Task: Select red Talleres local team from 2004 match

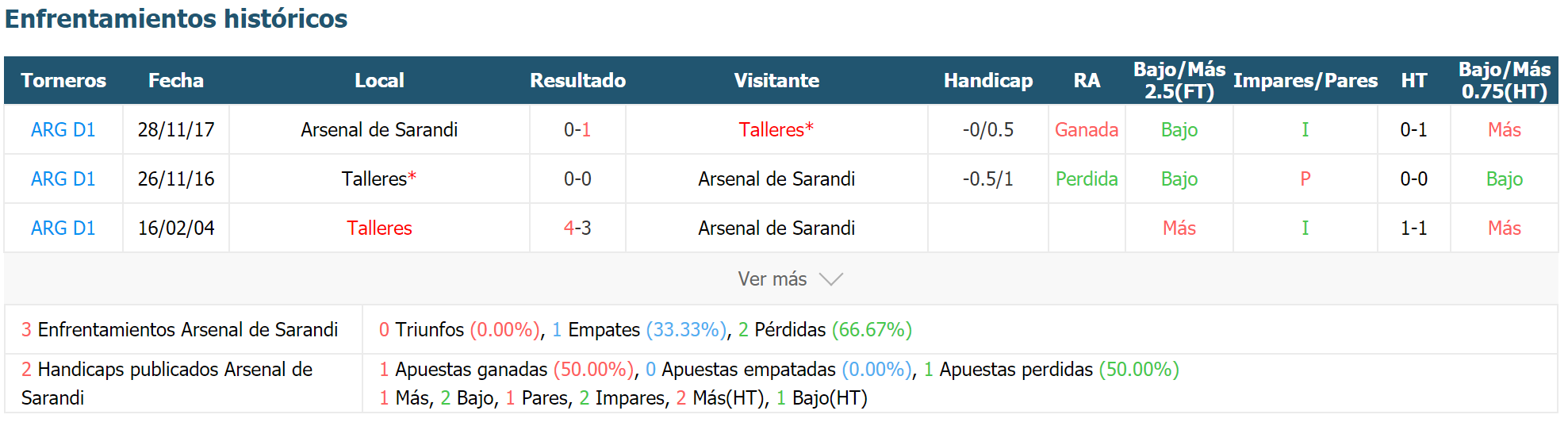Action: (379, 228)
